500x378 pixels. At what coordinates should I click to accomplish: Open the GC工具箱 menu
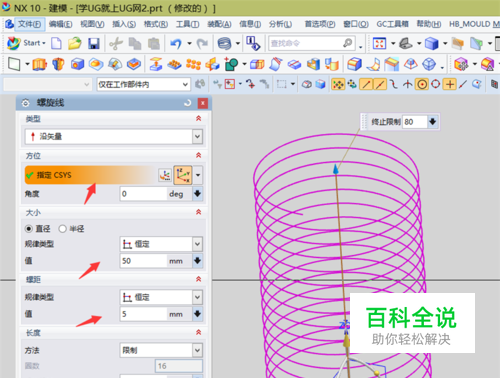point(392,24)
